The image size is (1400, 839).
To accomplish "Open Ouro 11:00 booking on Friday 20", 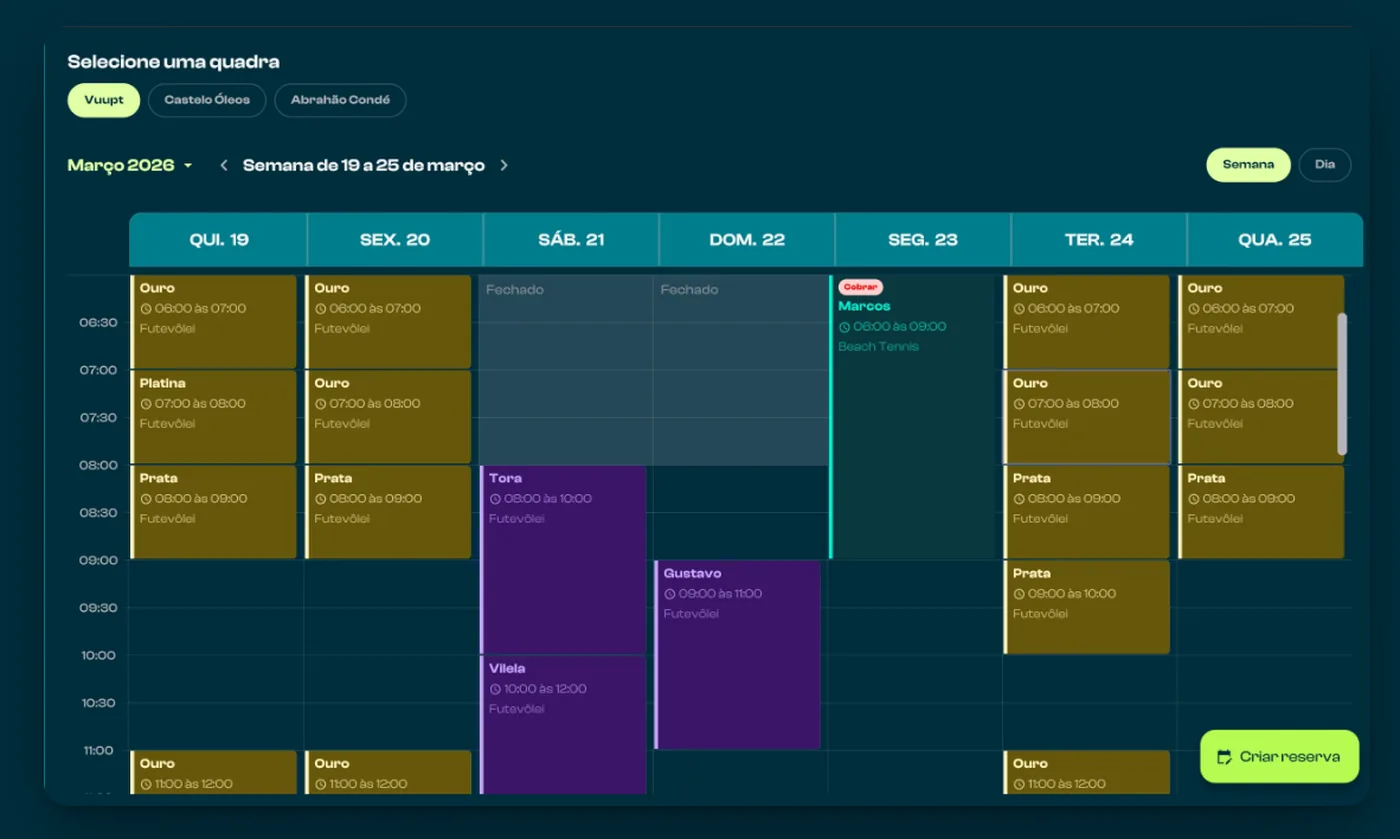I will [x=388, y=773].
